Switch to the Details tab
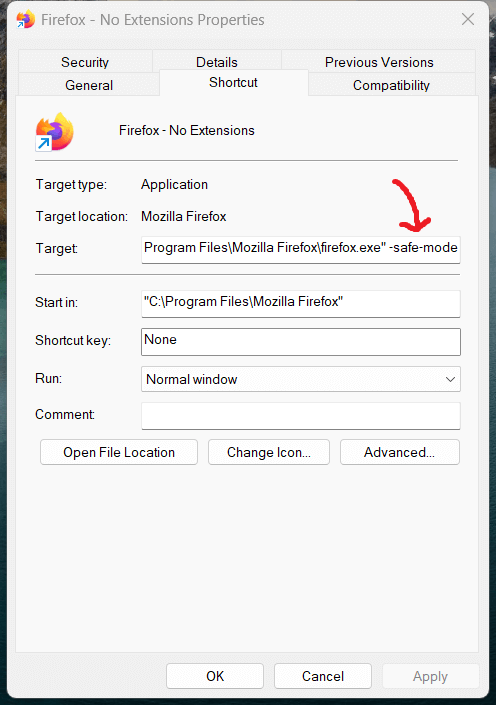496x705 pixels. point(217,62)
